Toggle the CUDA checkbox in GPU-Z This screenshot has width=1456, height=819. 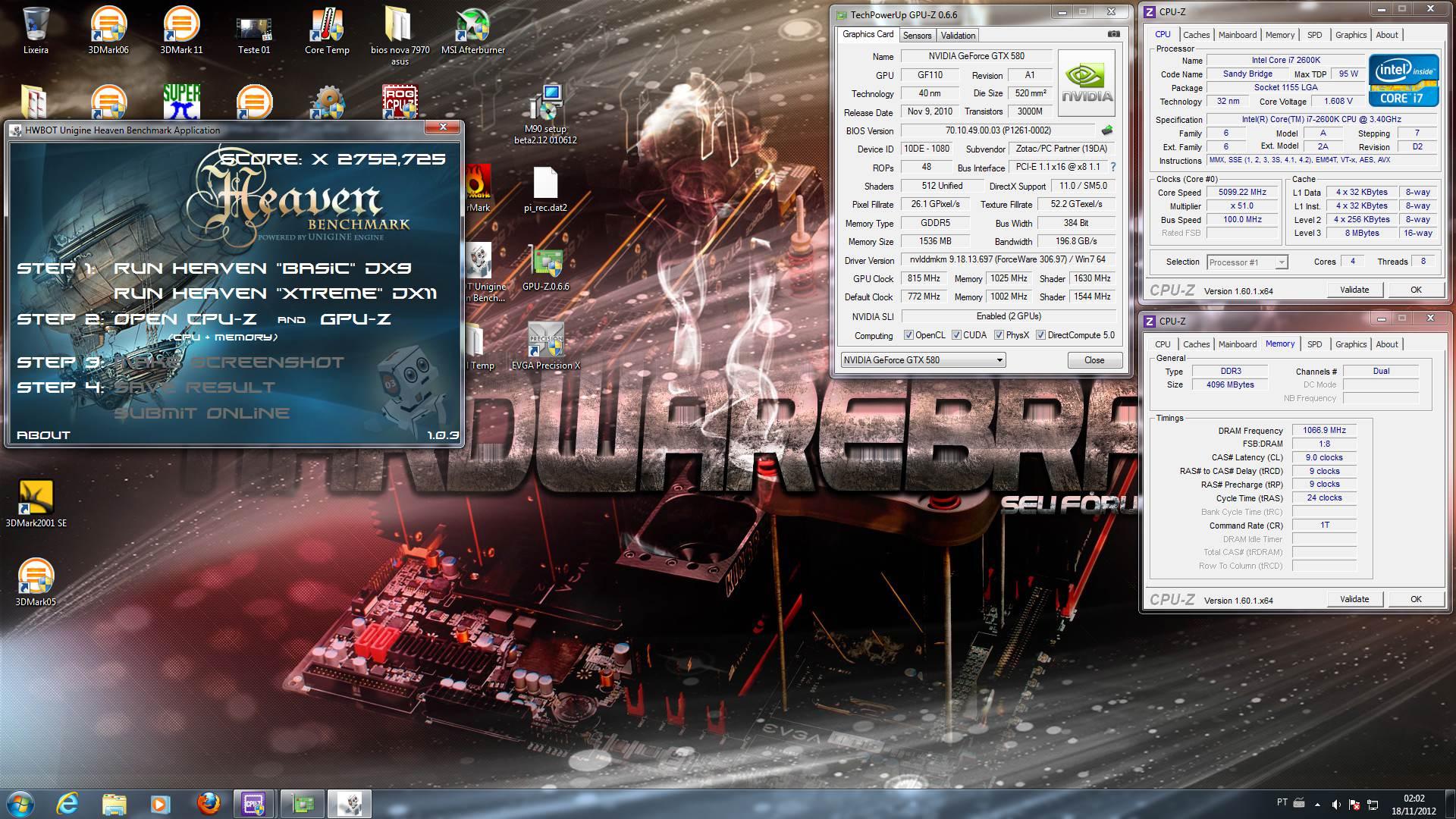pos(956,335)
